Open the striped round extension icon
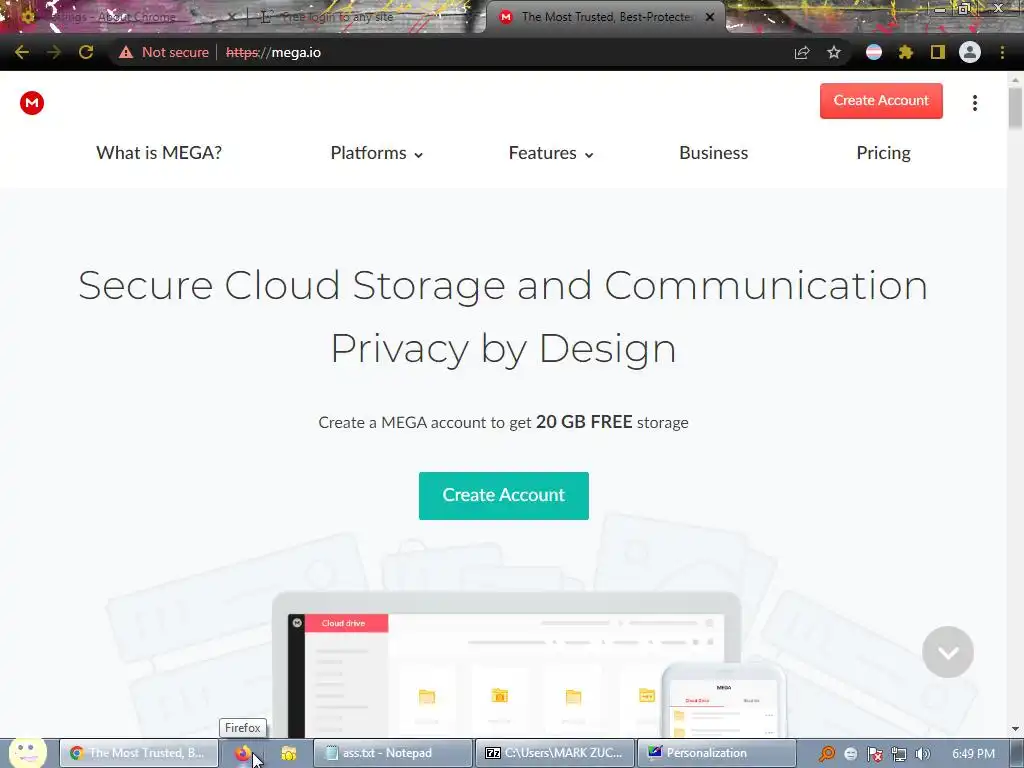The width and height of the screenshot is (1024, 768). (874, 52)
